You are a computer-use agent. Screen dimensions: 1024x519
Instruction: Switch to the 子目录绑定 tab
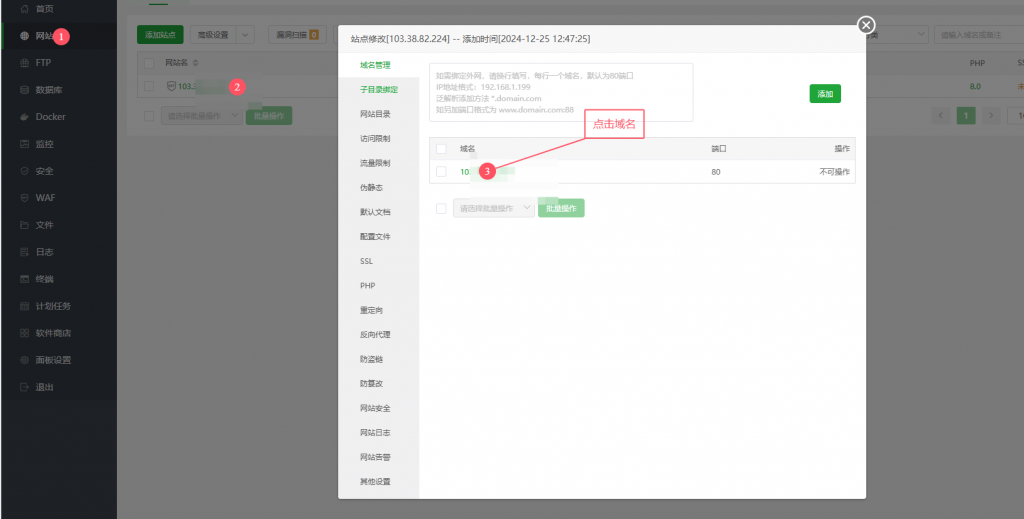[x=379, y=89]
